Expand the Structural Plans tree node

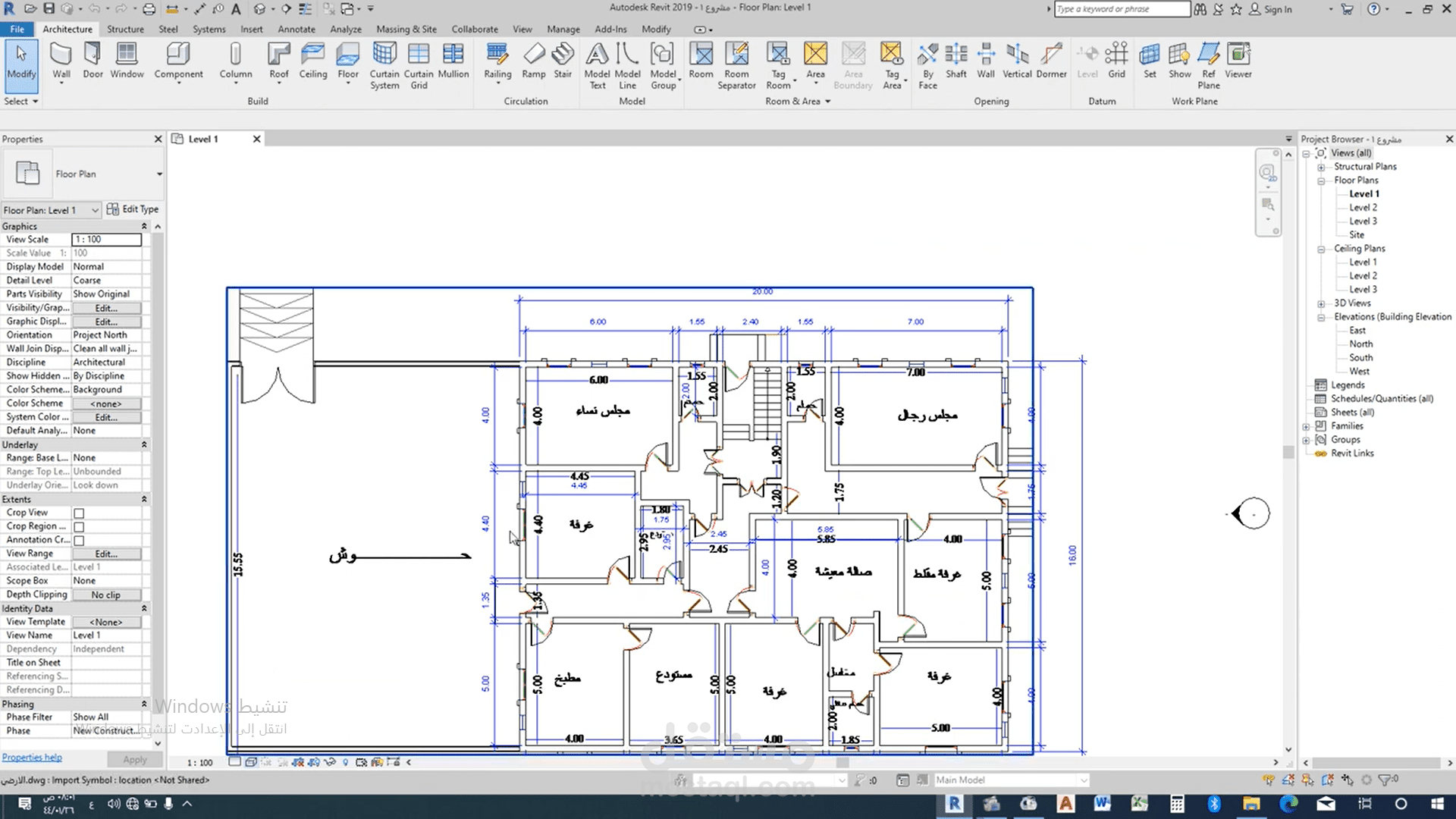1321,167
